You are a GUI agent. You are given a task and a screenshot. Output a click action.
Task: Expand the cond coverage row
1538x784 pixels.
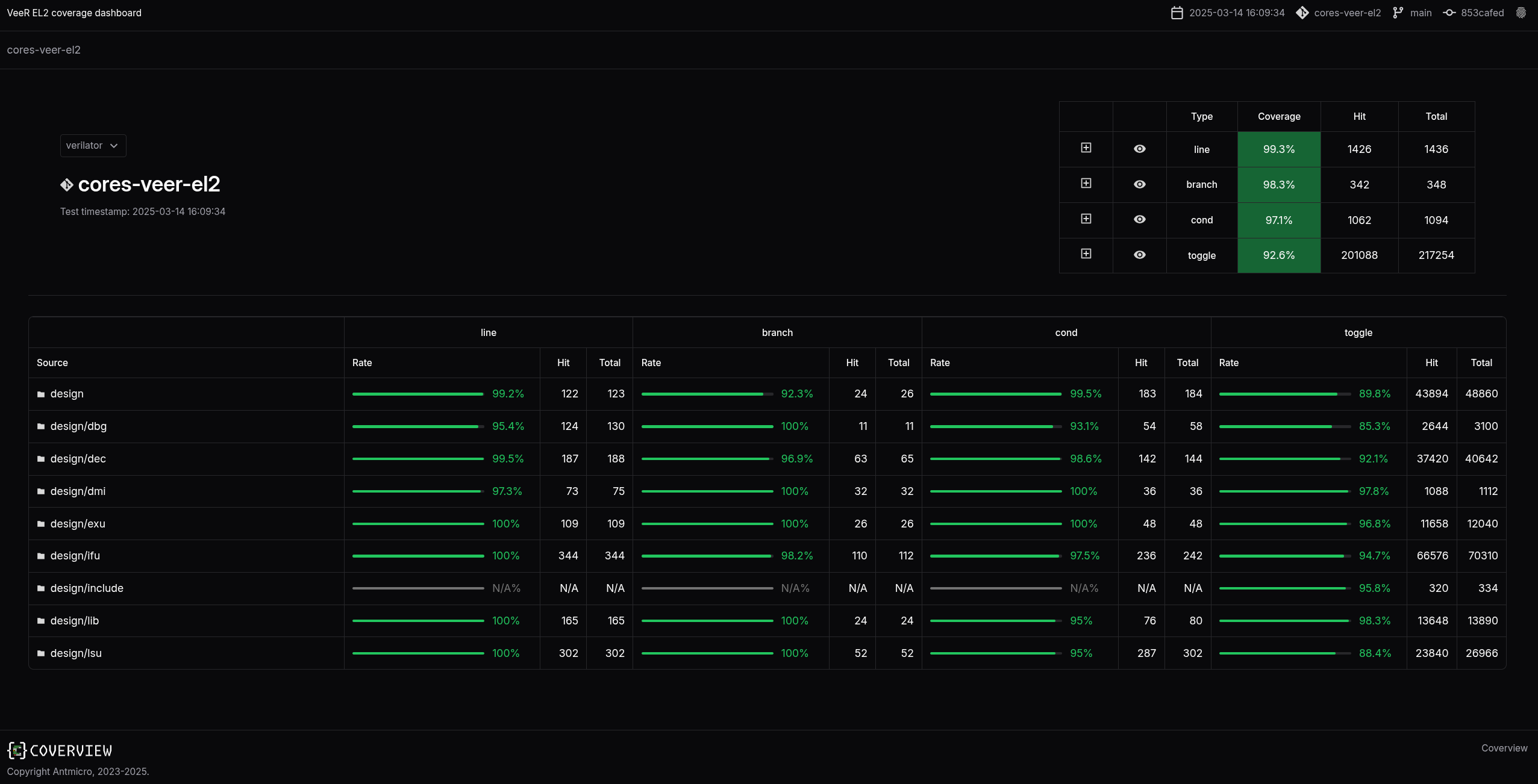pyautogui.click(x=1086, y=219)
